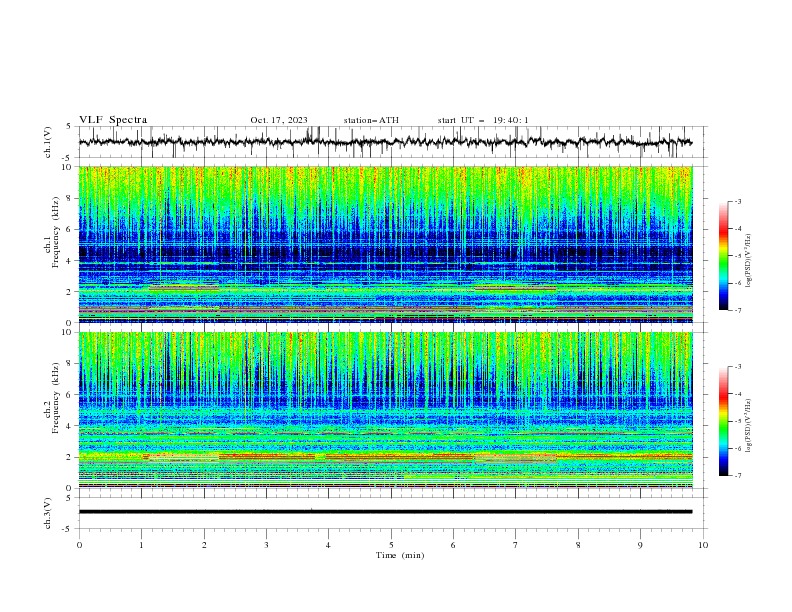This screenshot has height=612, width=792.
Task: Click tick label "2" on the time axis
Action: pos(204,545)
